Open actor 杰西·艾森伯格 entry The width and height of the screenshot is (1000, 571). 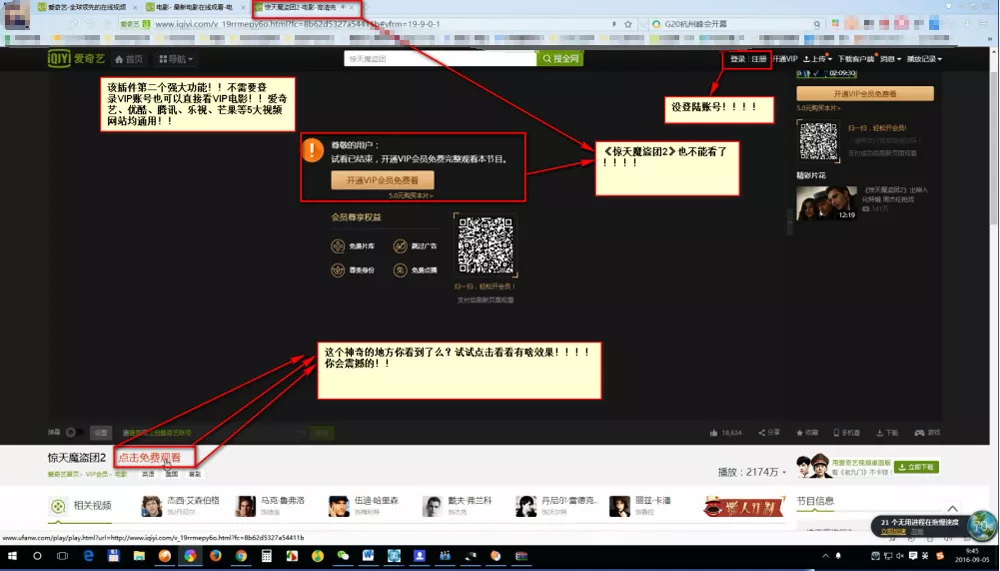180,506
